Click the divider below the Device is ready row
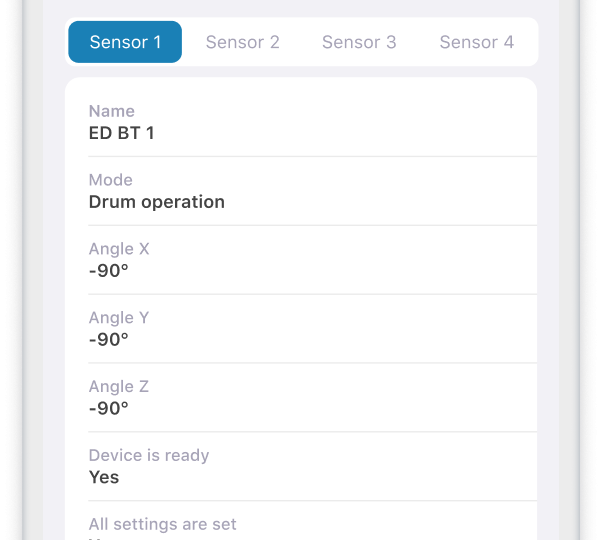Image resolution: width=603 pixels, height=540 pixels. click(312, 501)
